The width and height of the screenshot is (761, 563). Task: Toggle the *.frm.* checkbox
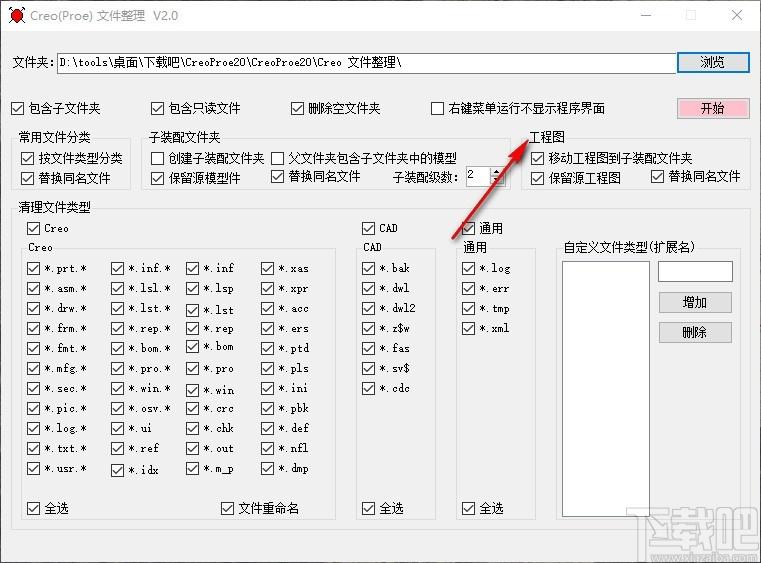tap(33, 328)
